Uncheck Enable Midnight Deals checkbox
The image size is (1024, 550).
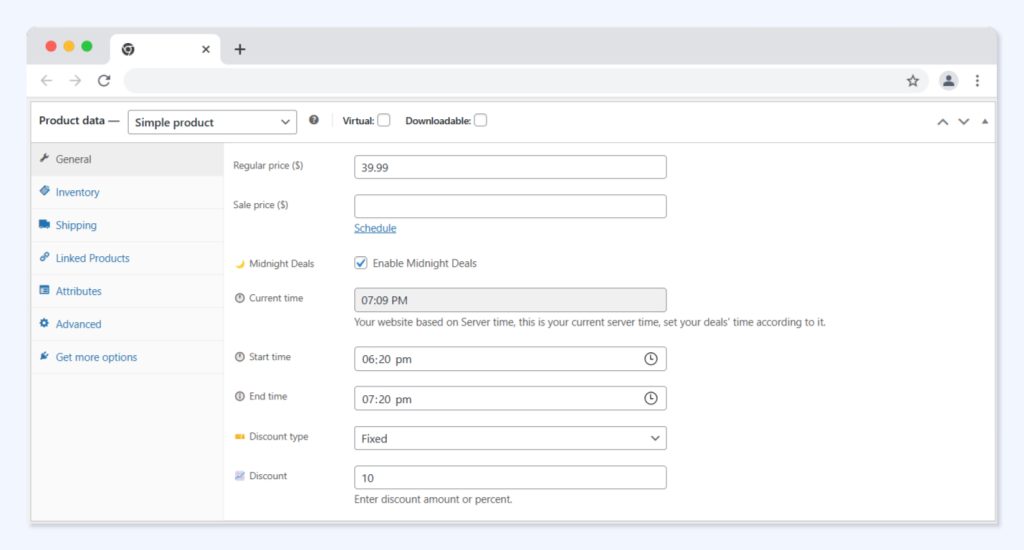tap(361, 264)
